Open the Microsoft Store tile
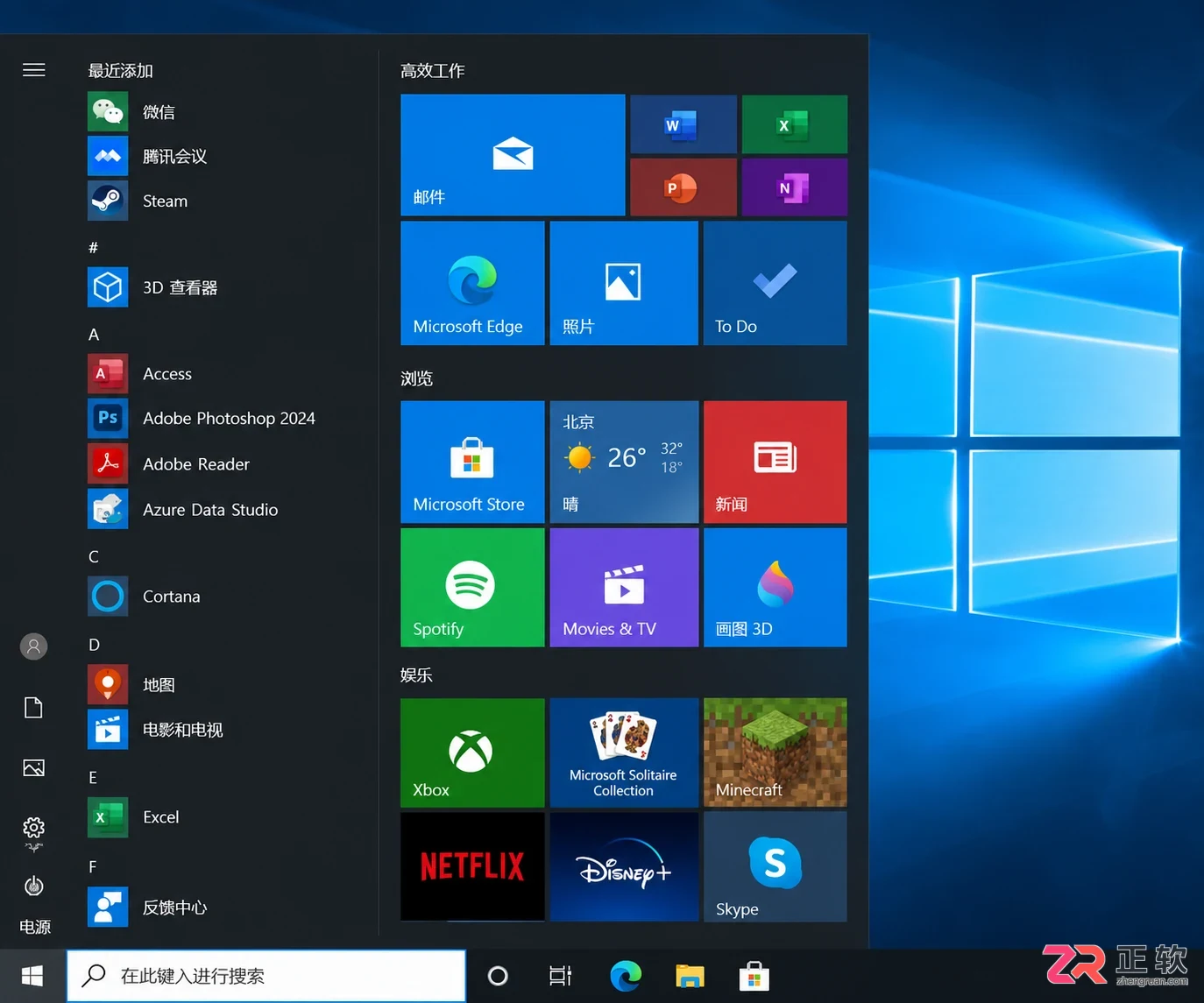Screen dimensions: 1204x1003 coord(472,463)
